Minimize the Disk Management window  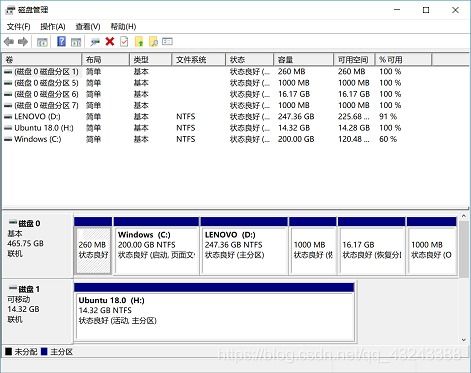tap(397, 10)
